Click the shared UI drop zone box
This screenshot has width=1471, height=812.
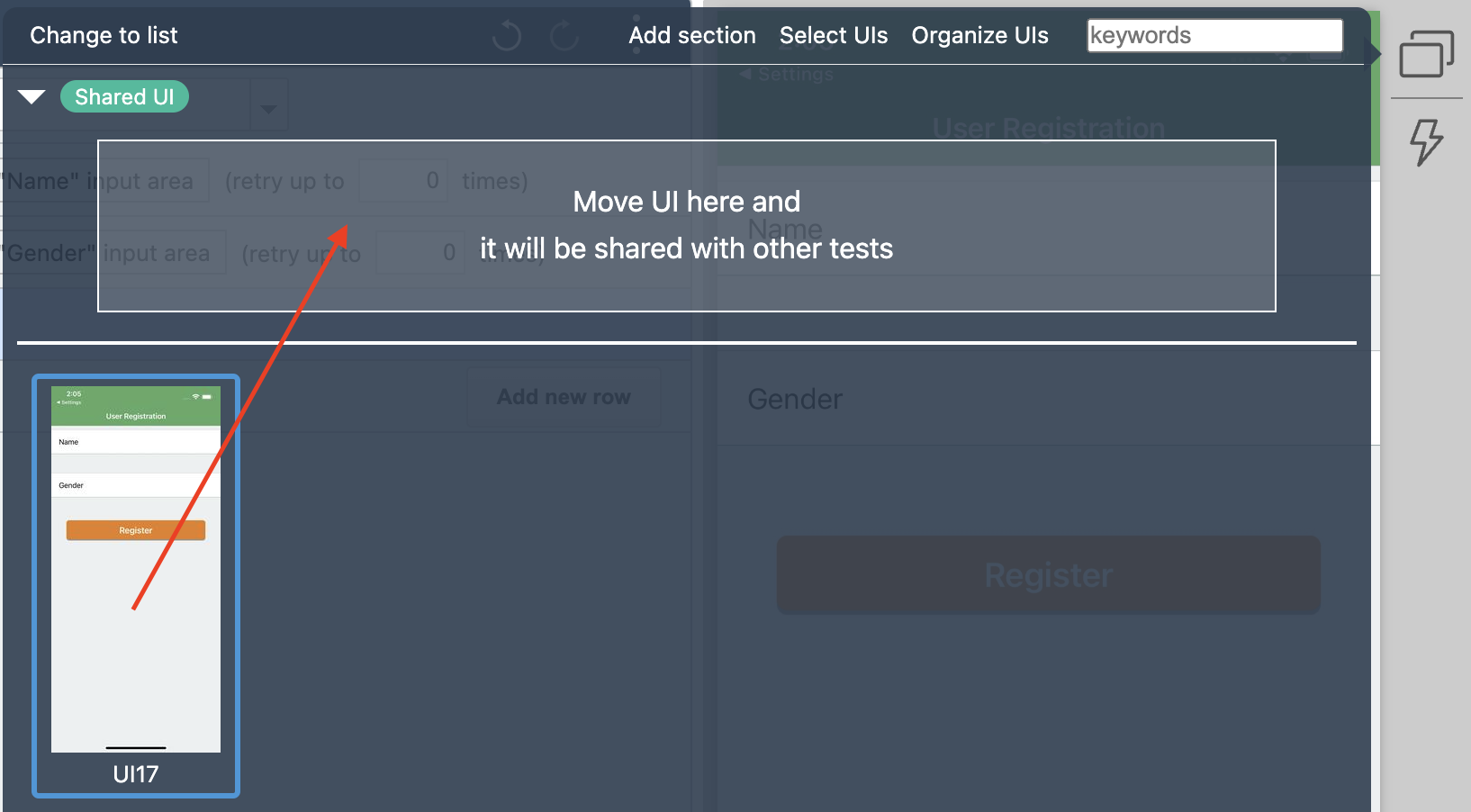point(687,226)
